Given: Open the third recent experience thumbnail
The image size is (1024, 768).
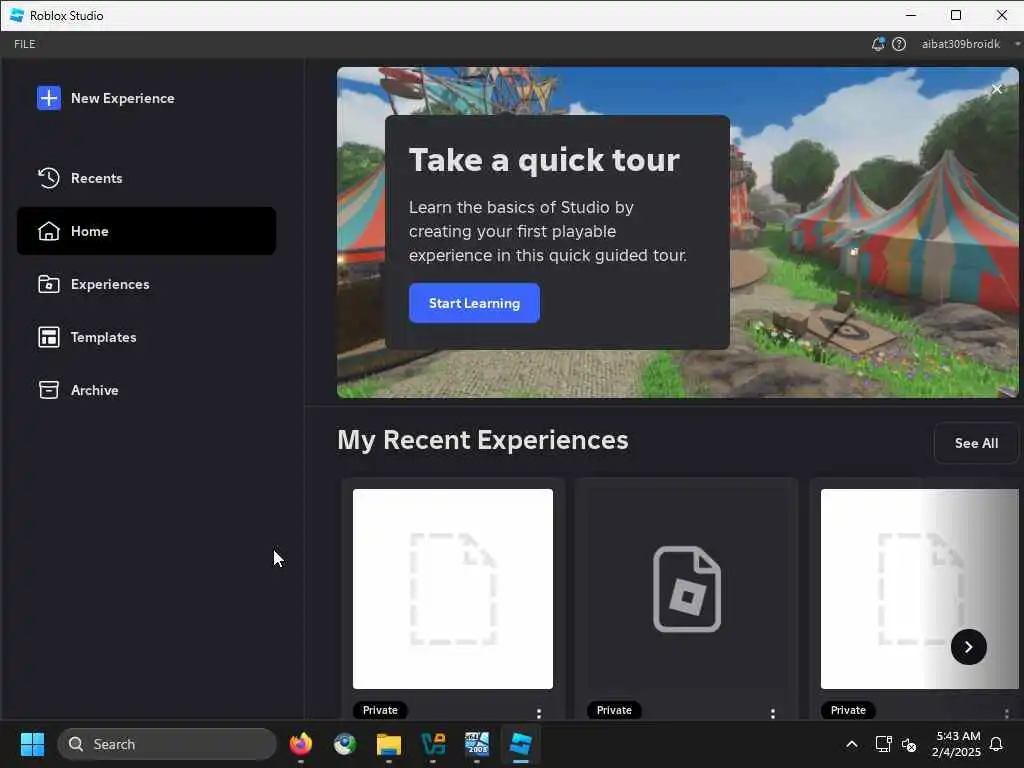Looking at the screenshot, I should click(x=919, y=588).
